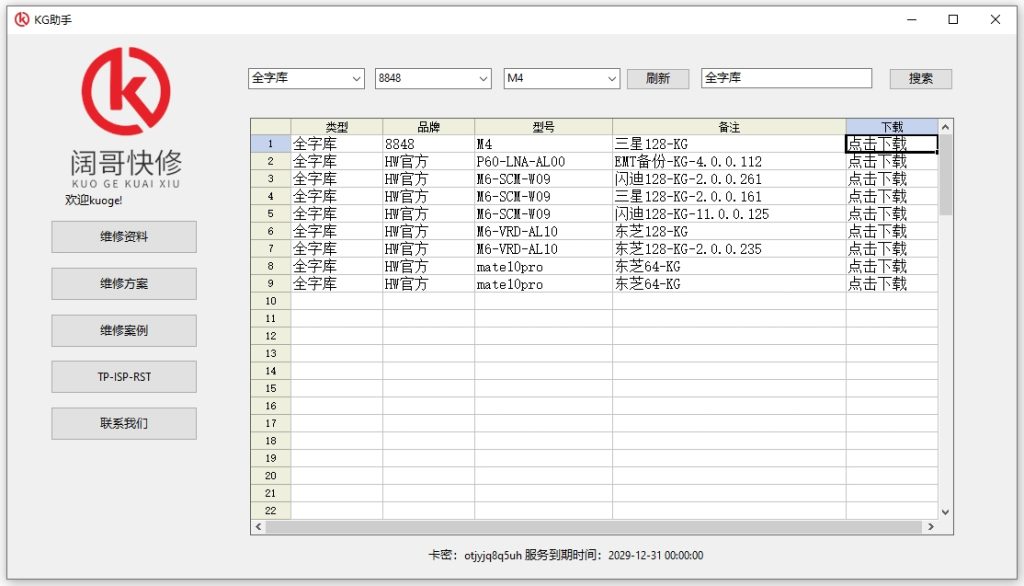This screenshot has height=586, width=1024.
Task: Open the 8848 brand dropdown
Action: click(433, 78)
